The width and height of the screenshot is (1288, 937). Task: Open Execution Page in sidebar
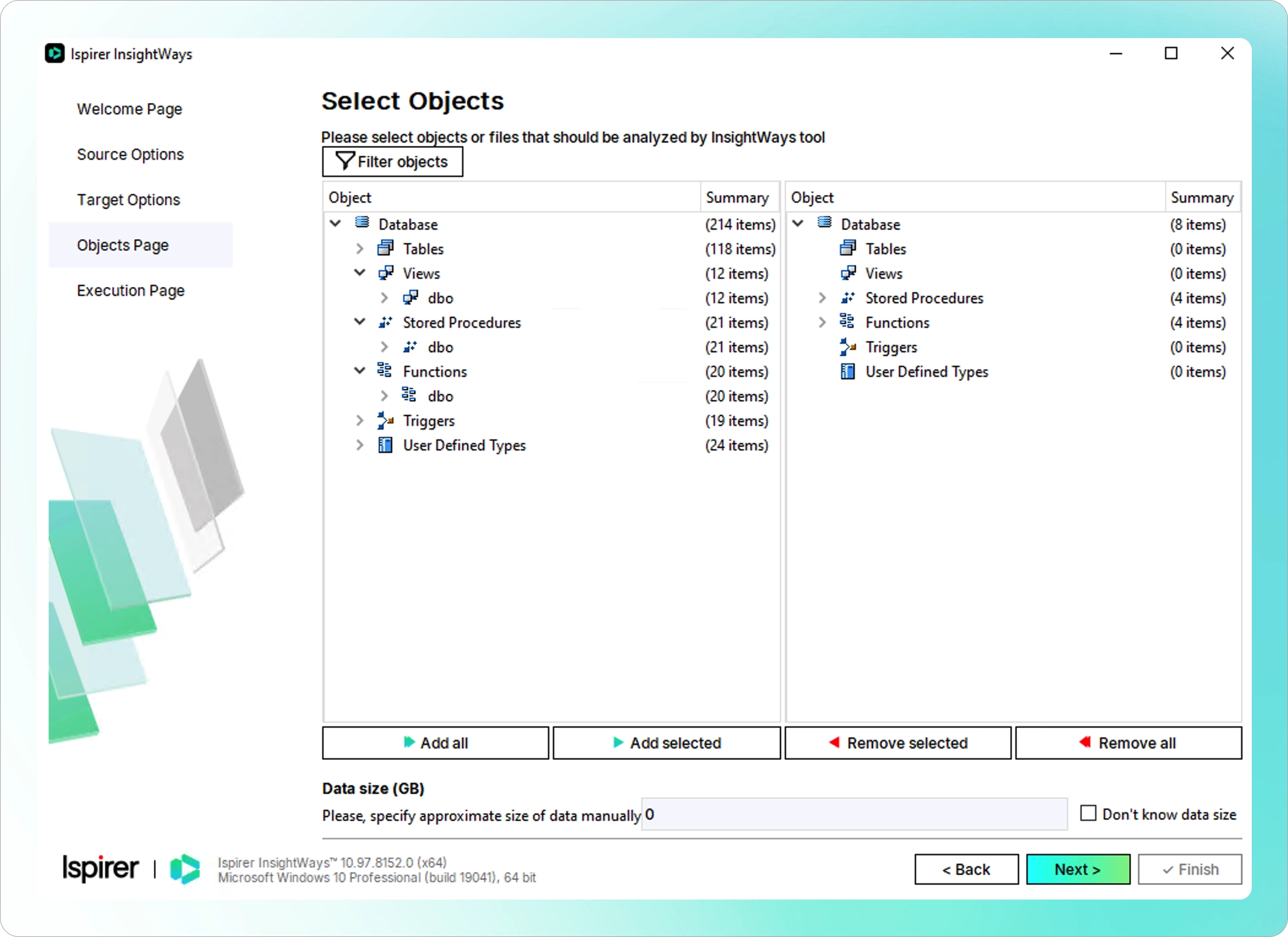tap(131, 290)
